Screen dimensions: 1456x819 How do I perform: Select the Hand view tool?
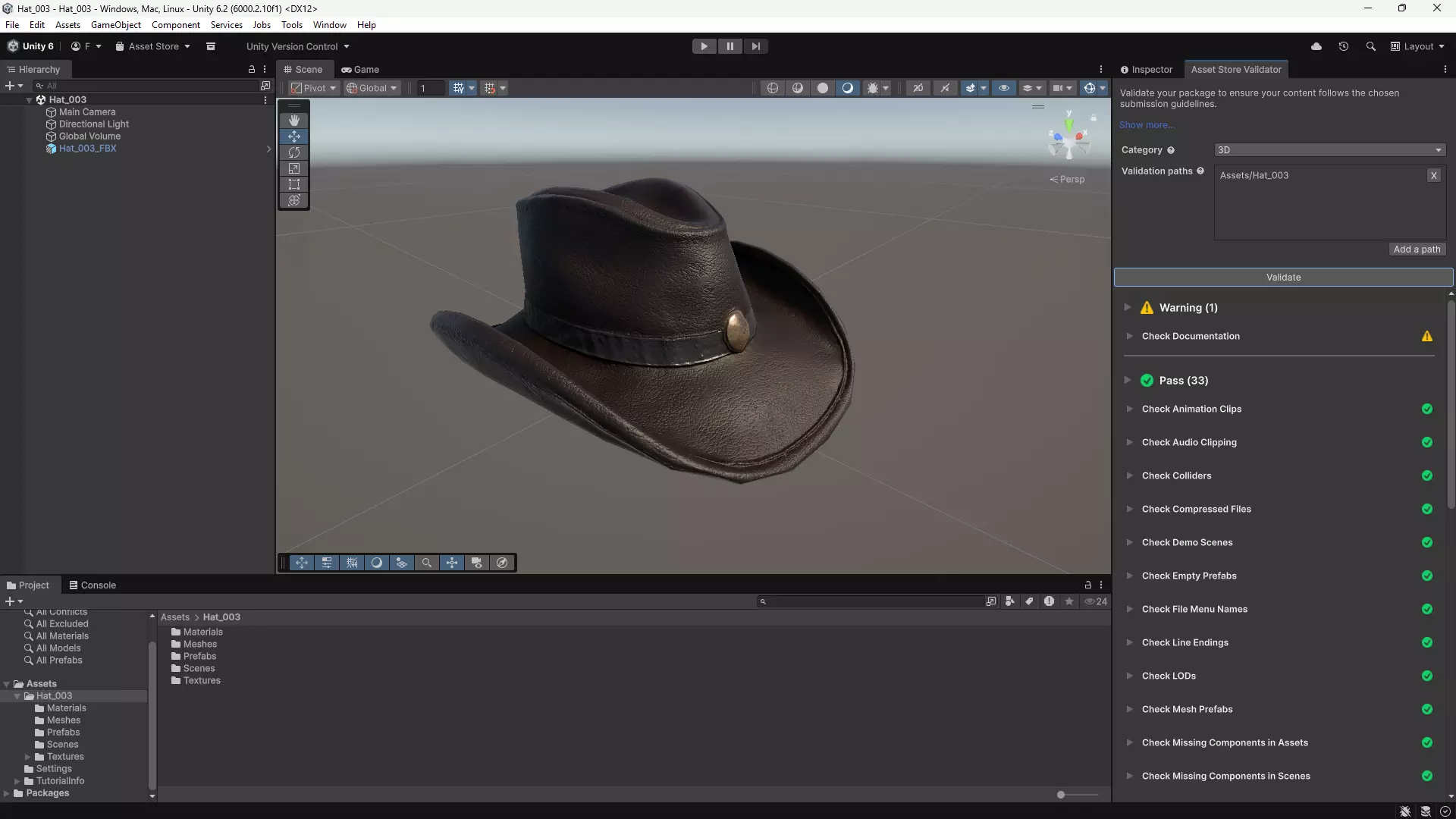pyautogui.click(x=294, y=120)
